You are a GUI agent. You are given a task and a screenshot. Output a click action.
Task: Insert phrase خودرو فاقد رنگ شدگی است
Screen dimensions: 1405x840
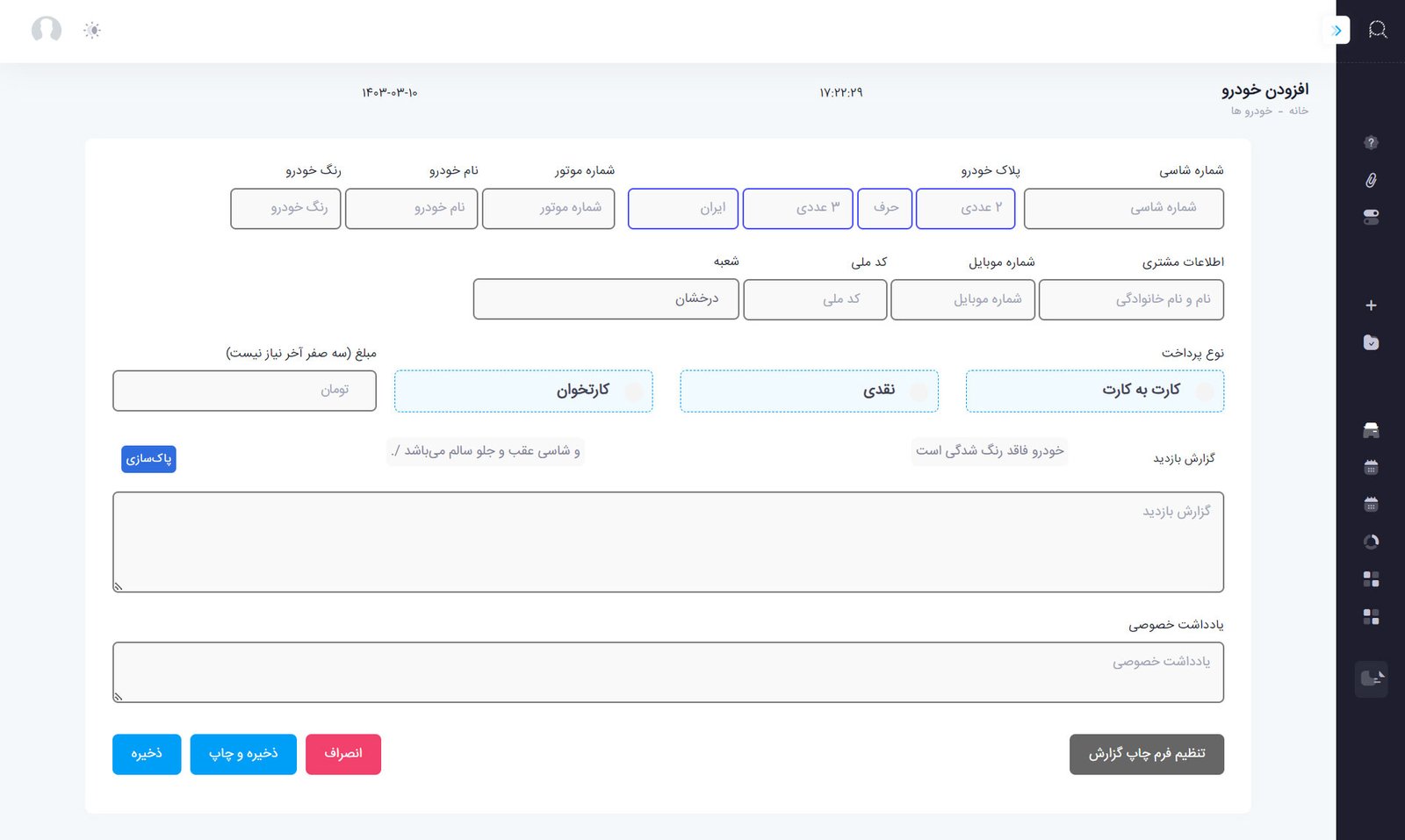990,450
